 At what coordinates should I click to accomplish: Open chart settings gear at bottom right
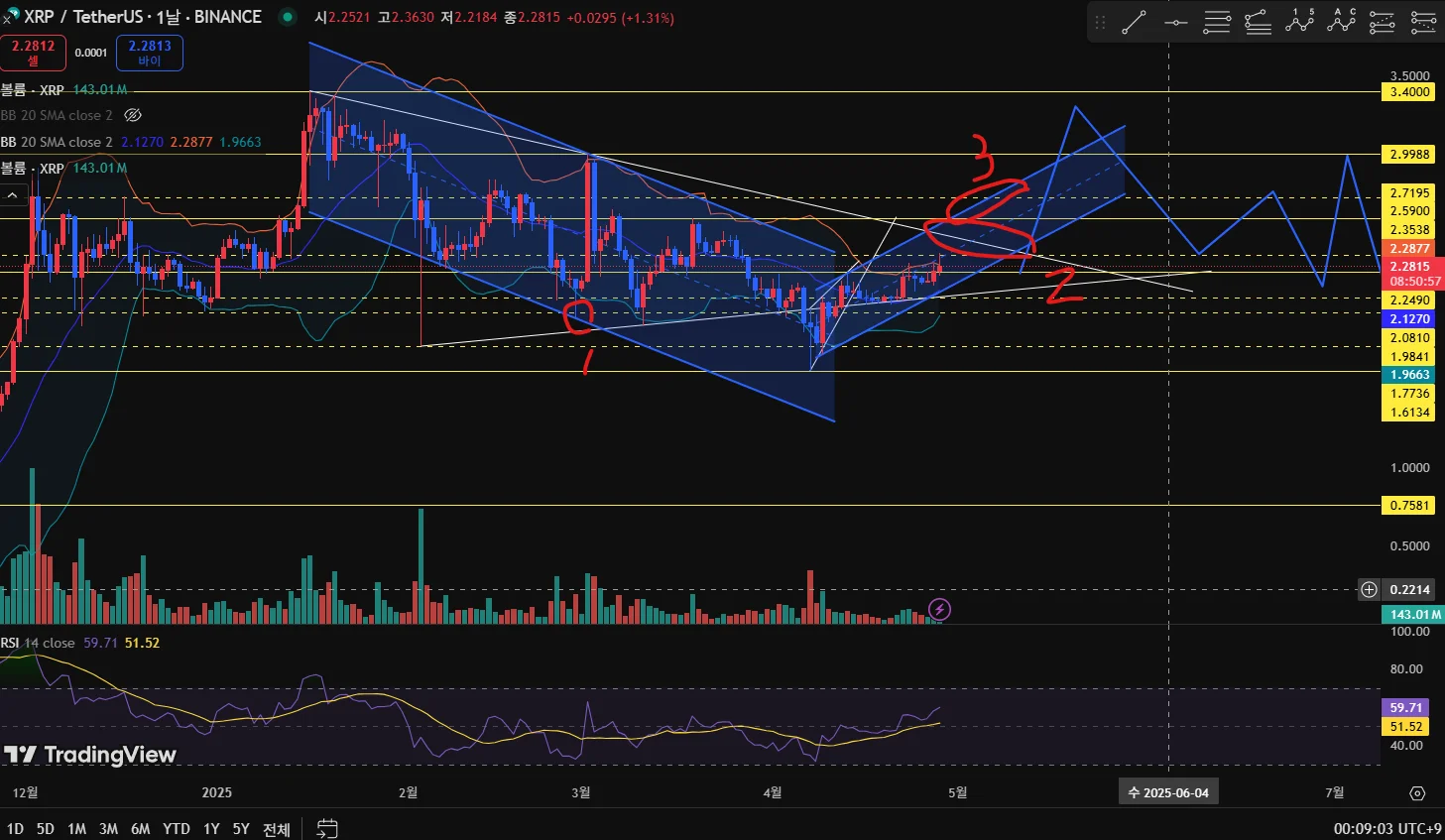(1417, 792)
